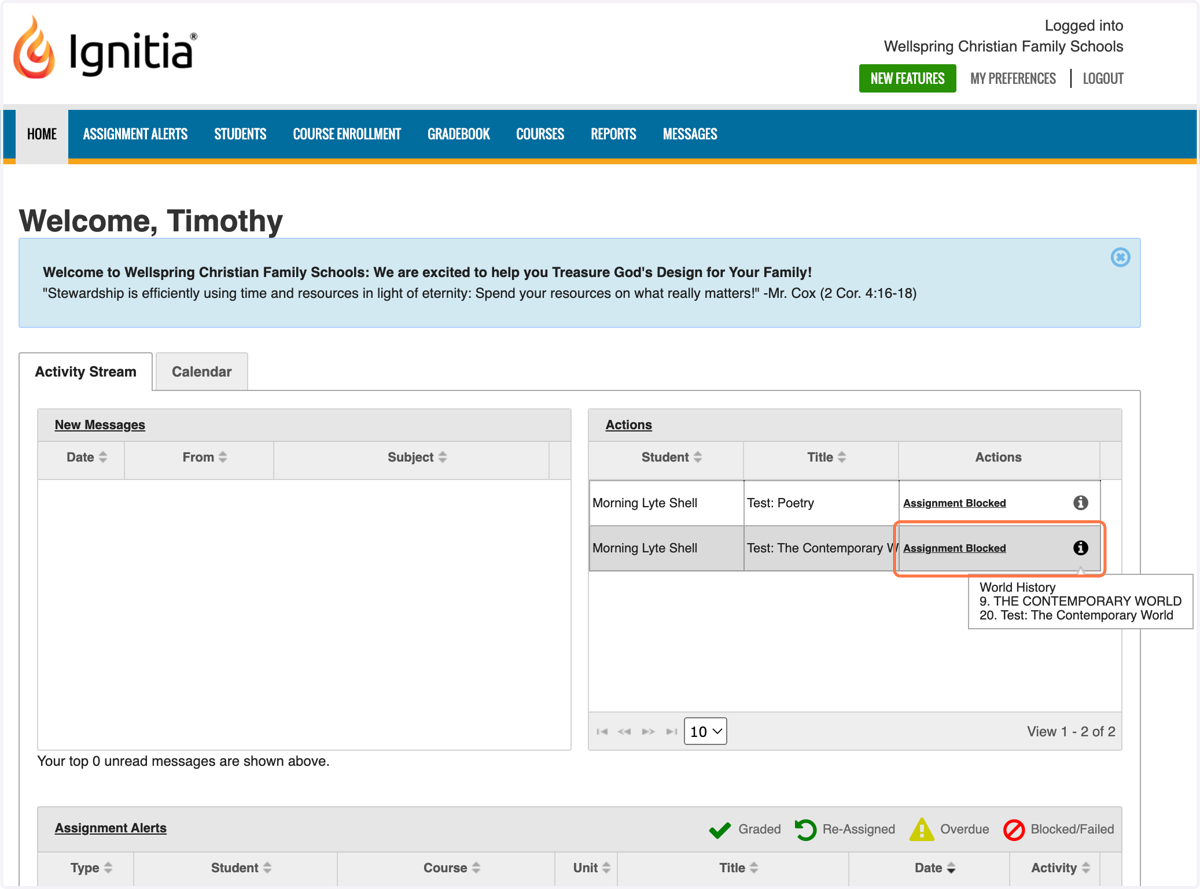The width and height of the screenshot is (1200, 889).
Task: Open the Reports menu
Action: tap(614, 134)
